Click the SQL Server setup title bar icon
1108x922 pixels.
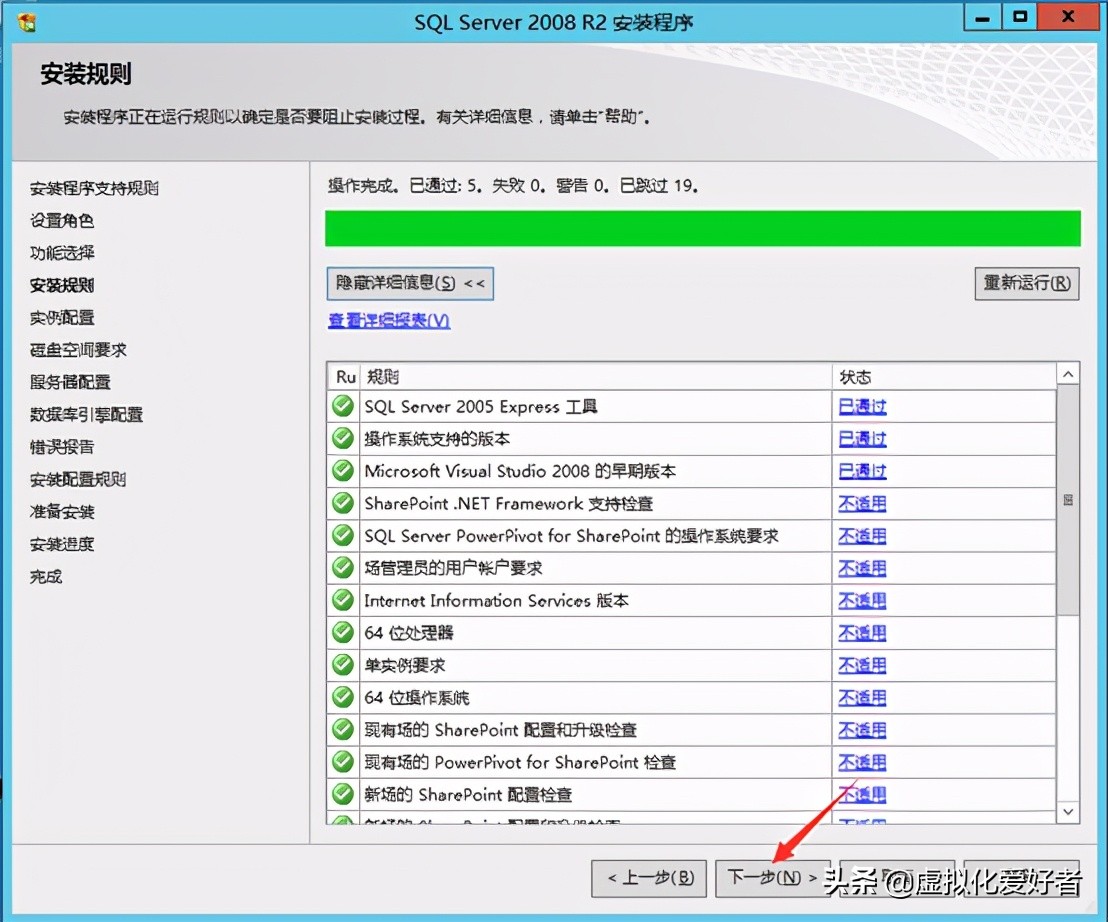pyautogui.click(x=27, y=22)
